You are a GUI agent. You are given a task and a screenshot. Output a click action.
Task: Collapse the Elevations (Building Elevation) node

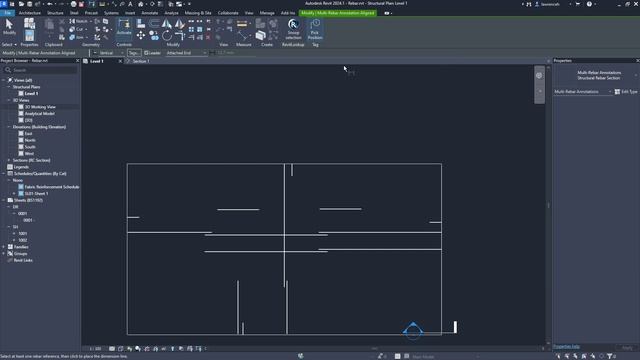9,127
